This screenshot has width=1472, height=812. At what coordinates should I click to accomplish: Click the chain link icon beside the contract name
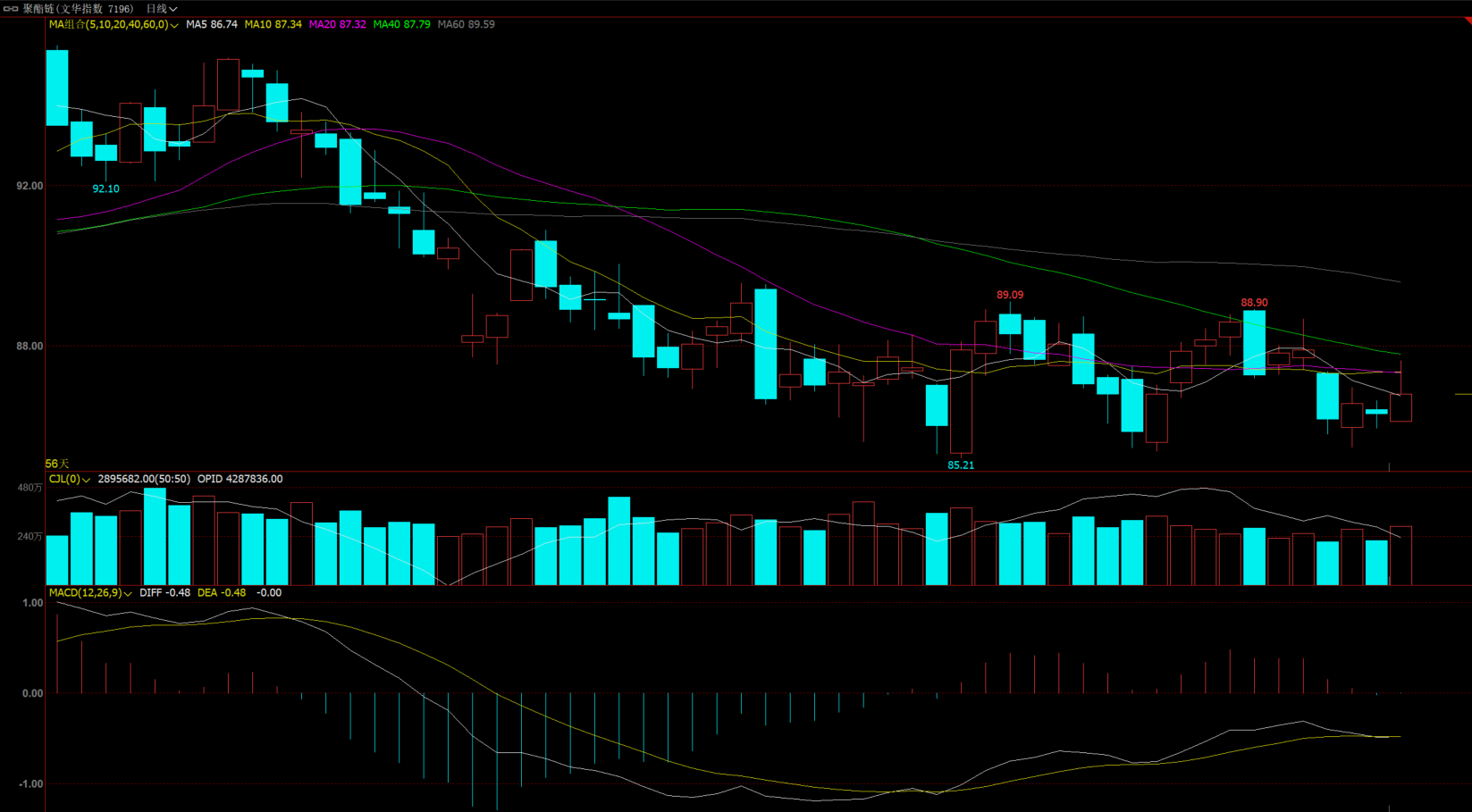[x=11, y=8]
